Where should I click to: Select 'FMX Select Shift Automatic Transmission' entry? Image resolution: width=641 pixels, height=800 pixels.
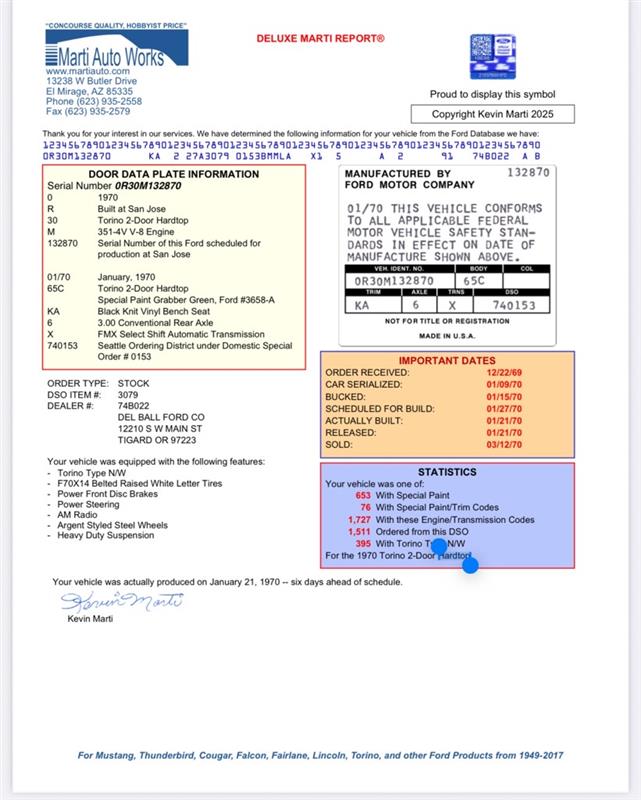[181, 334]
